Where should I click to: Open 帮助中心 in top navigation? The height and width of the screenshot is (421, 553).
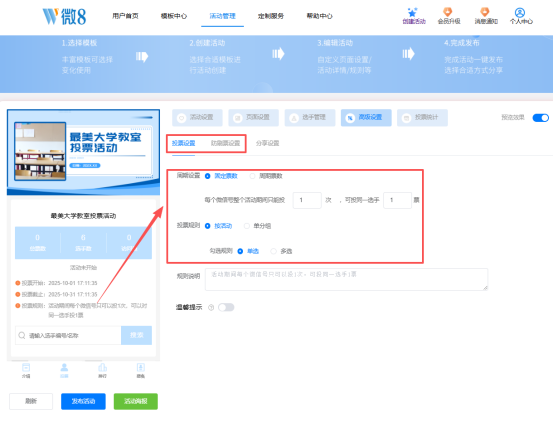coord(320,16)
